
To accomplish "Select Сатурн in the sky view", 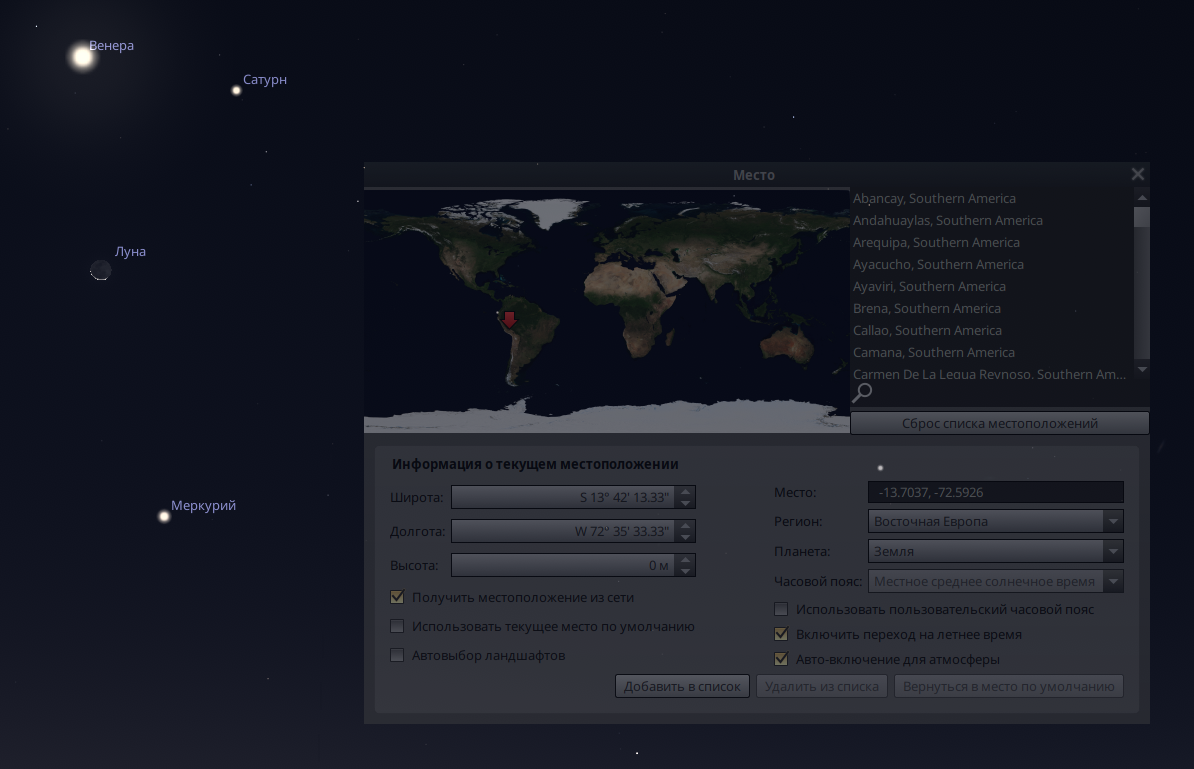I will pos(237,90).
